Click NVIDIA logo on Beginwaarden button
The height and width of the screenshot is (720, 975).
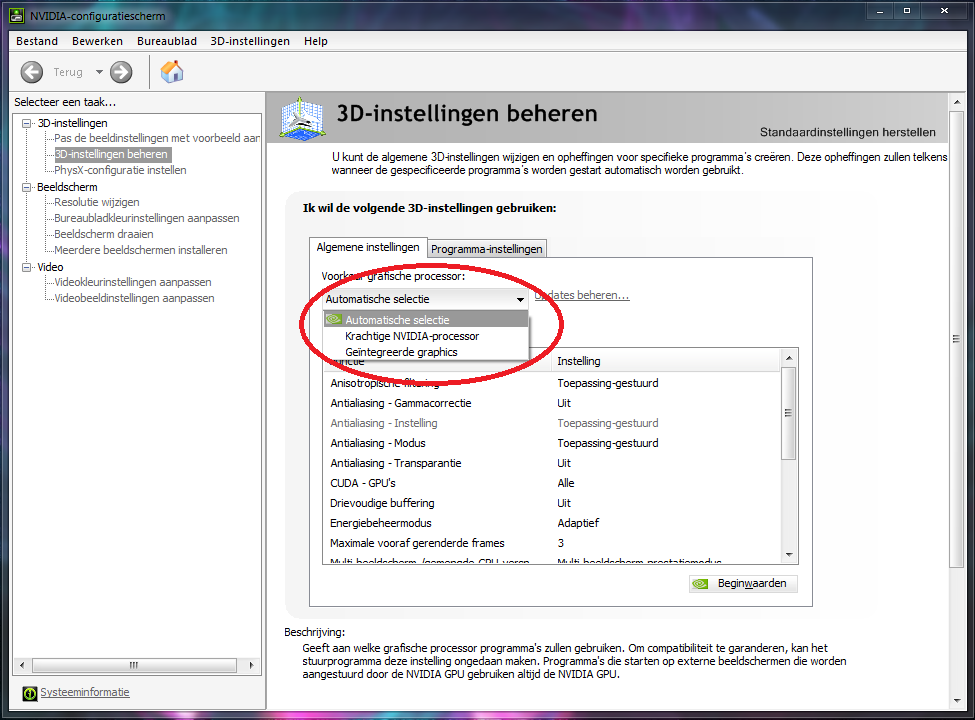point(701,584)
